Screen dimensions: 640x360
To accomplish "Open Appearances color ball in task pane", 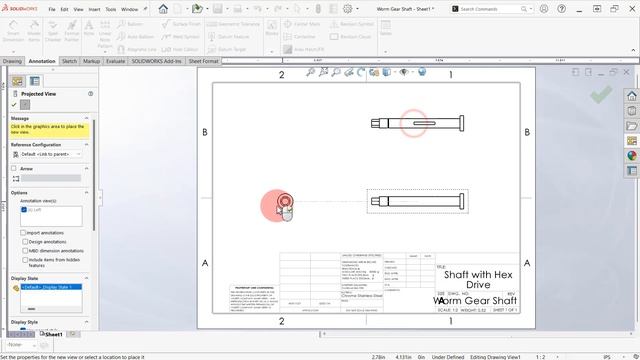I will [x=632, y=156].
